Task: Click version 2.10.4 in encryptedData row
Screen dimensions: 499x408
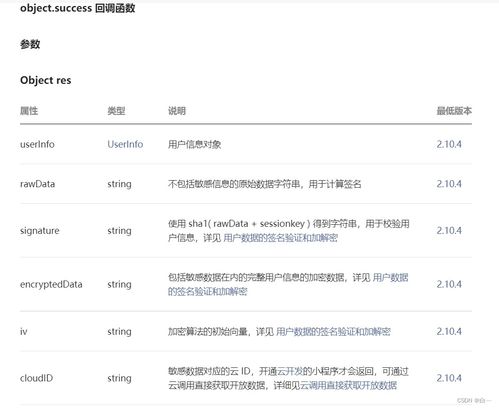Action: click(x=449, y=284)
